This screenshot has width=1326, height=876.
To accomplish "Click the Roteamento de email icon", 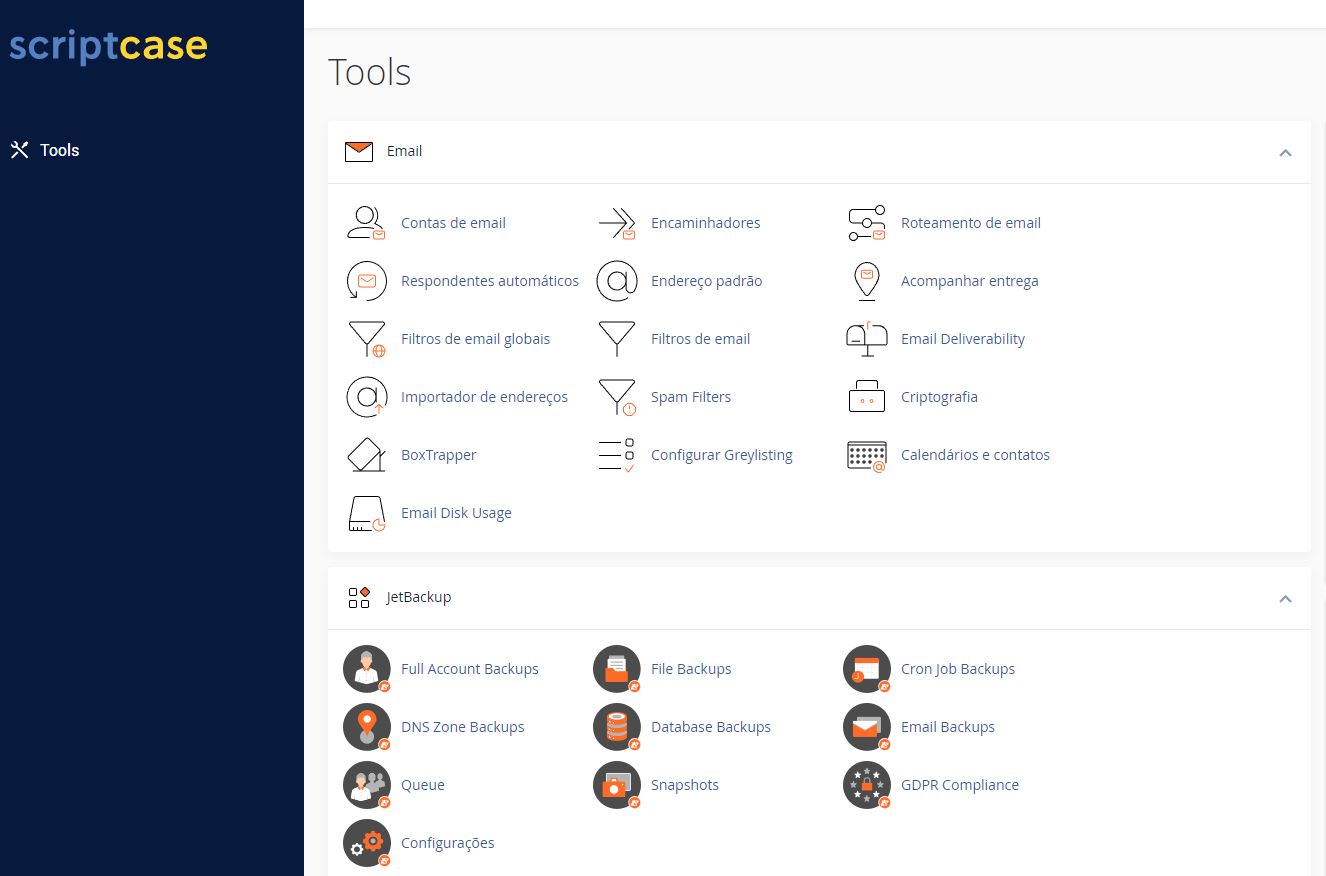I will [866, 223].
